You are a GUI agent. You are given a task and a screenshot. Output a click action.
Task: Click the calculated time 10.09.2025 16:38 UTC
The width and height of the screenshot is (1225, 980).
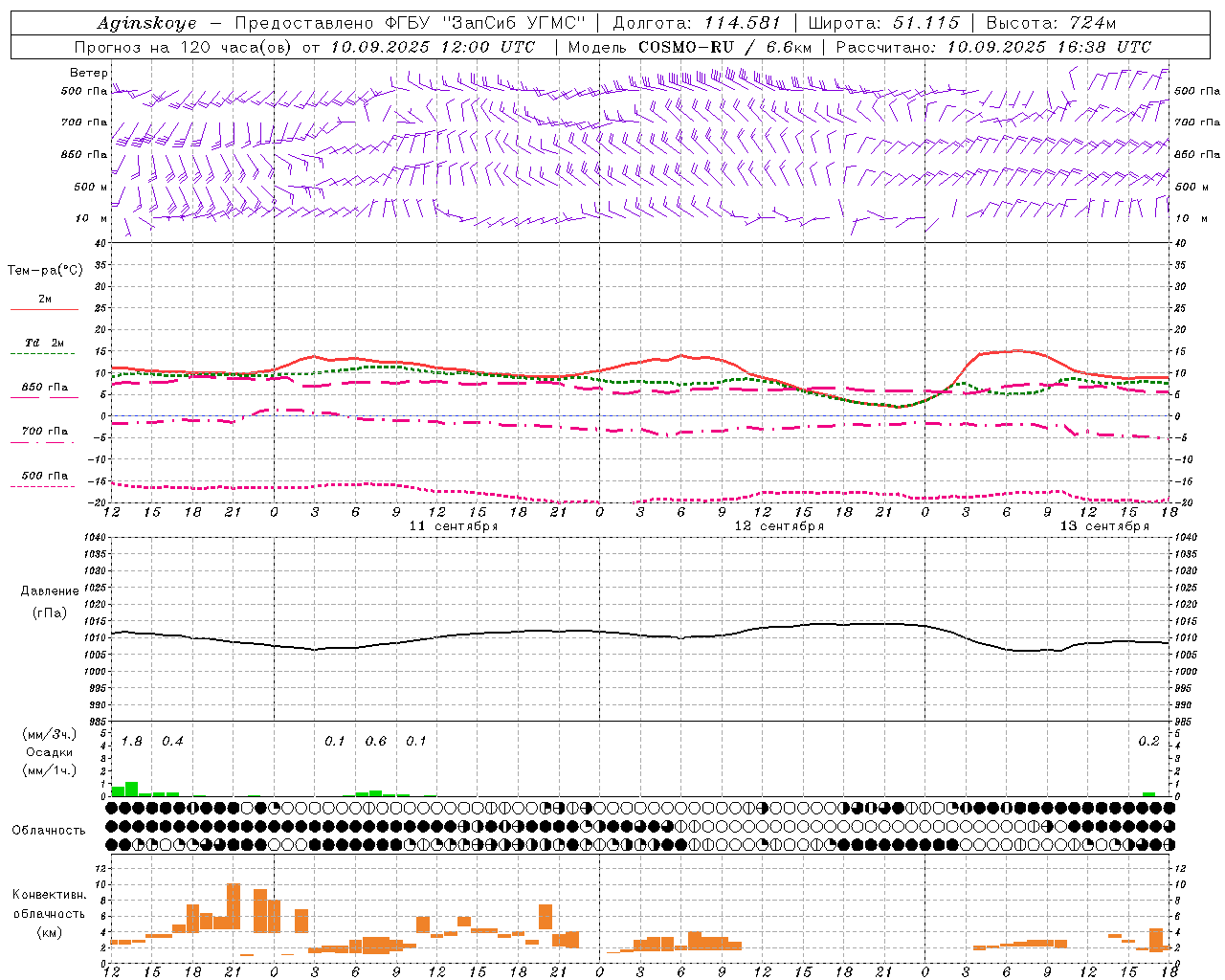(x=1049, y=47)
